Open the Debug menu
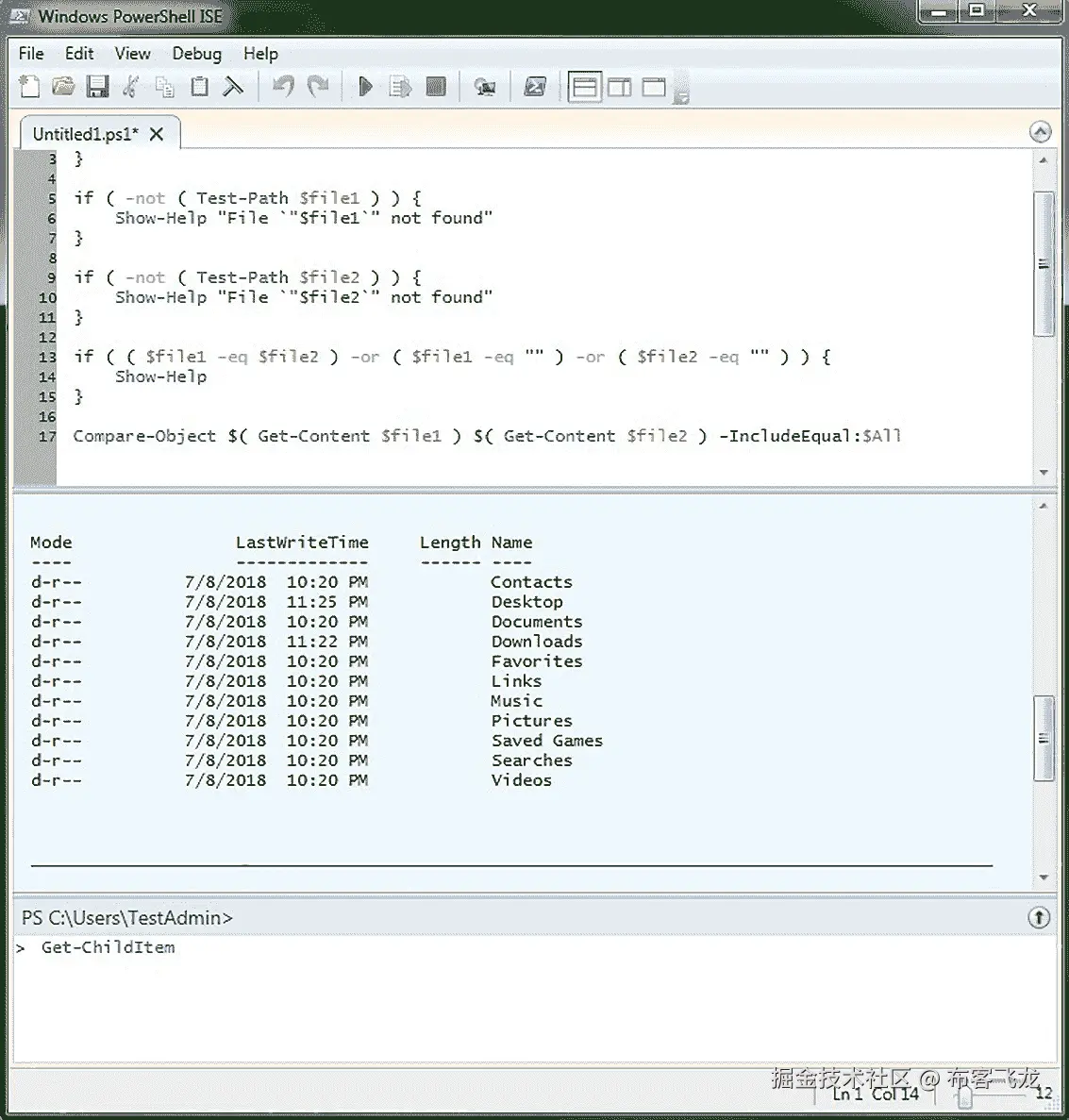Screen dimensions: 1069x1120 click(x=196, y=54)
